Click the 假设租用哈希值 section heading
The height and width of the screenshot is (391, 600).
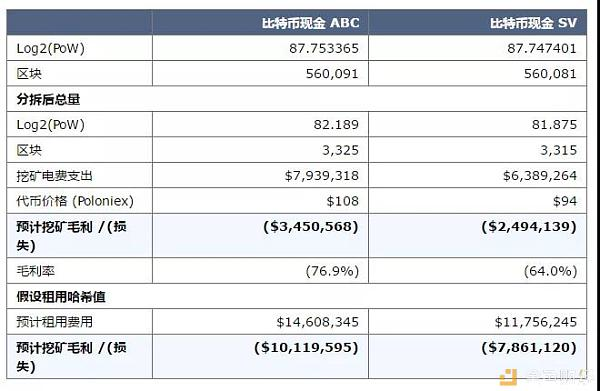[61, 297]
